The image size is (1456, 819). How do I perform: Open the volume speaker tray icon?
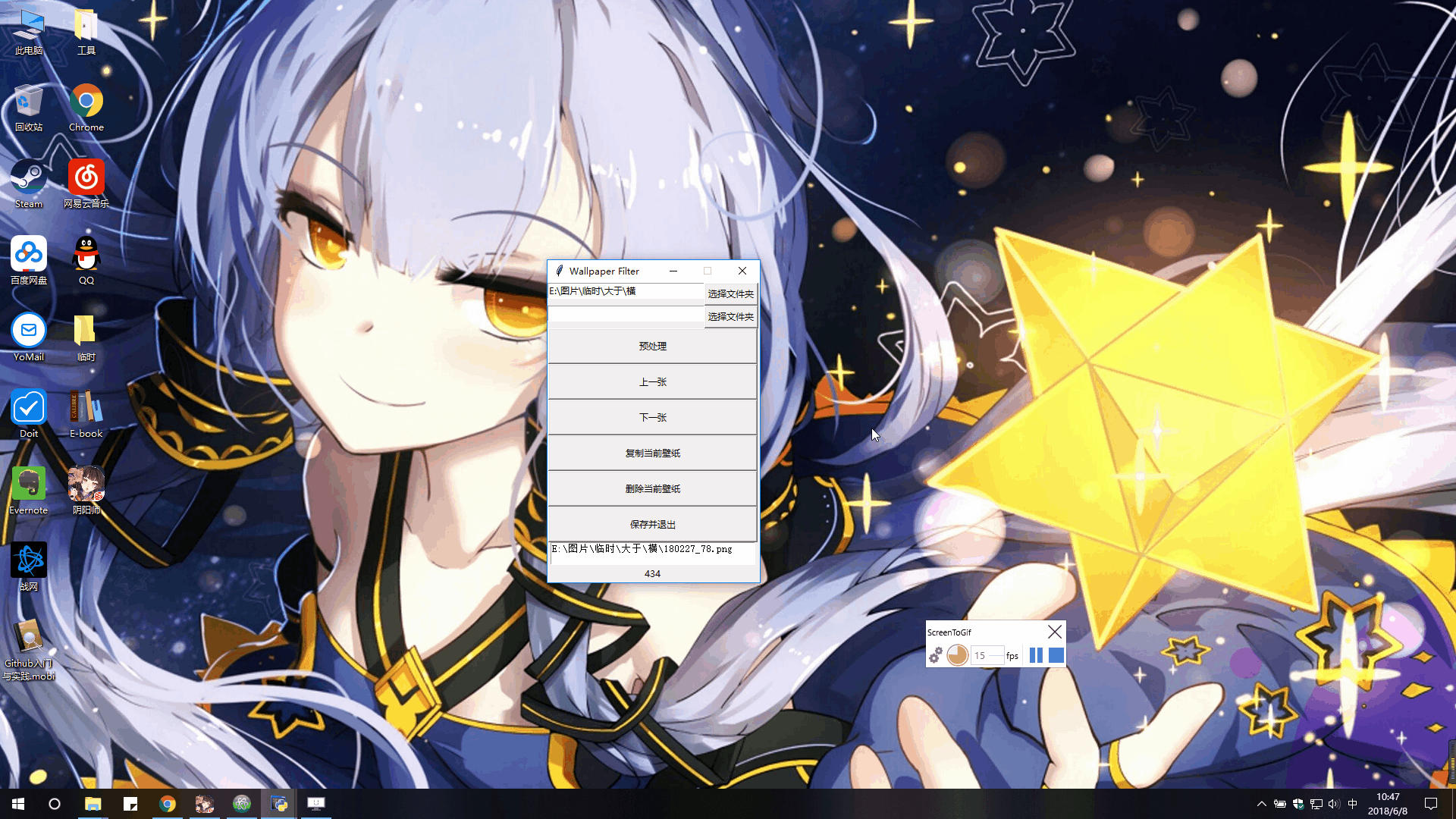[1334, 804]
